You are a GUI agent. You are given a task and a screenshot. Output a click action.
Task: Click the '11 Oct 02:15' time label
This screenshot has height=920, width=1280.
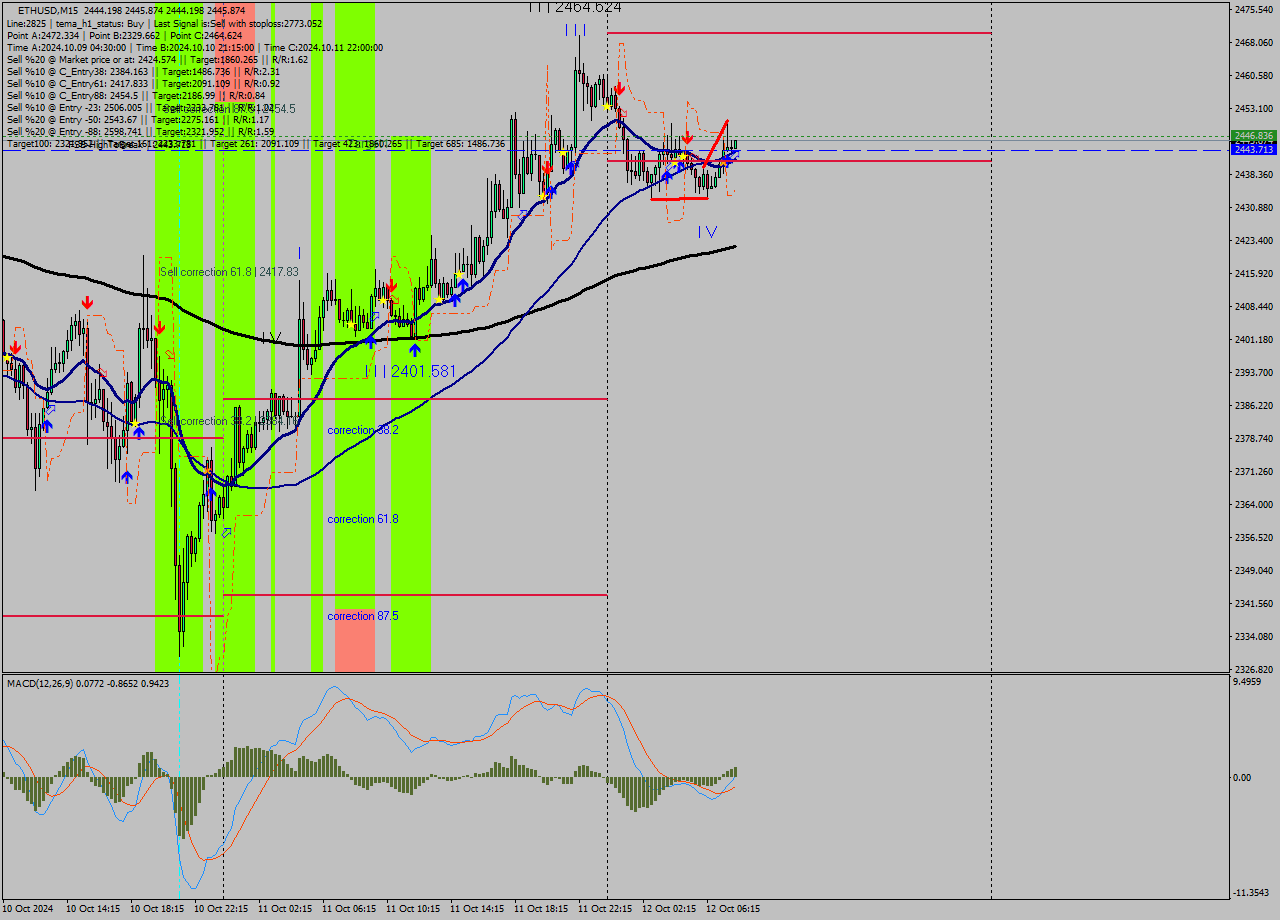[x=285, y=909]
